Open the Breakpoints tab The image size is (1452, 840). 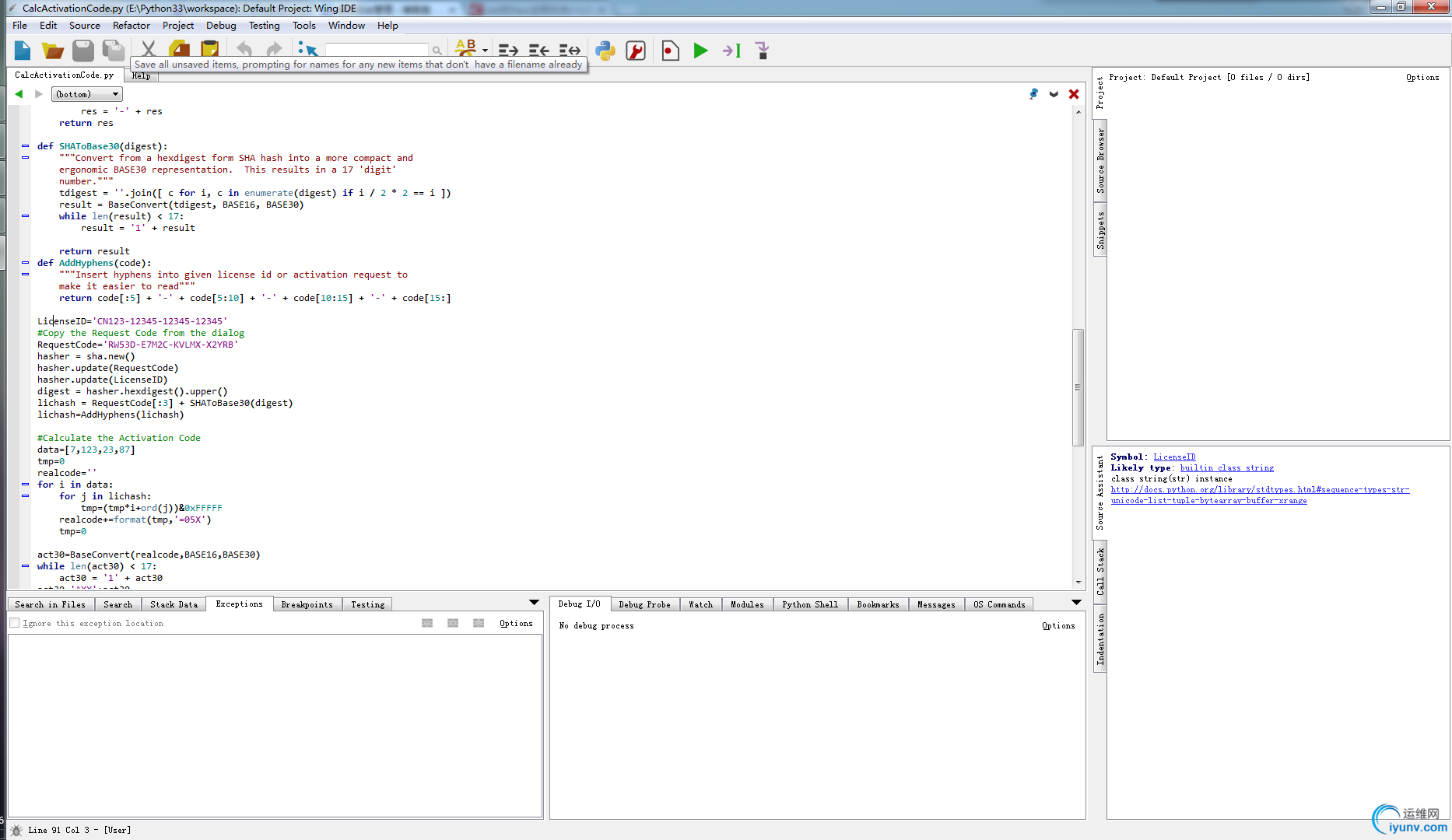307,604
